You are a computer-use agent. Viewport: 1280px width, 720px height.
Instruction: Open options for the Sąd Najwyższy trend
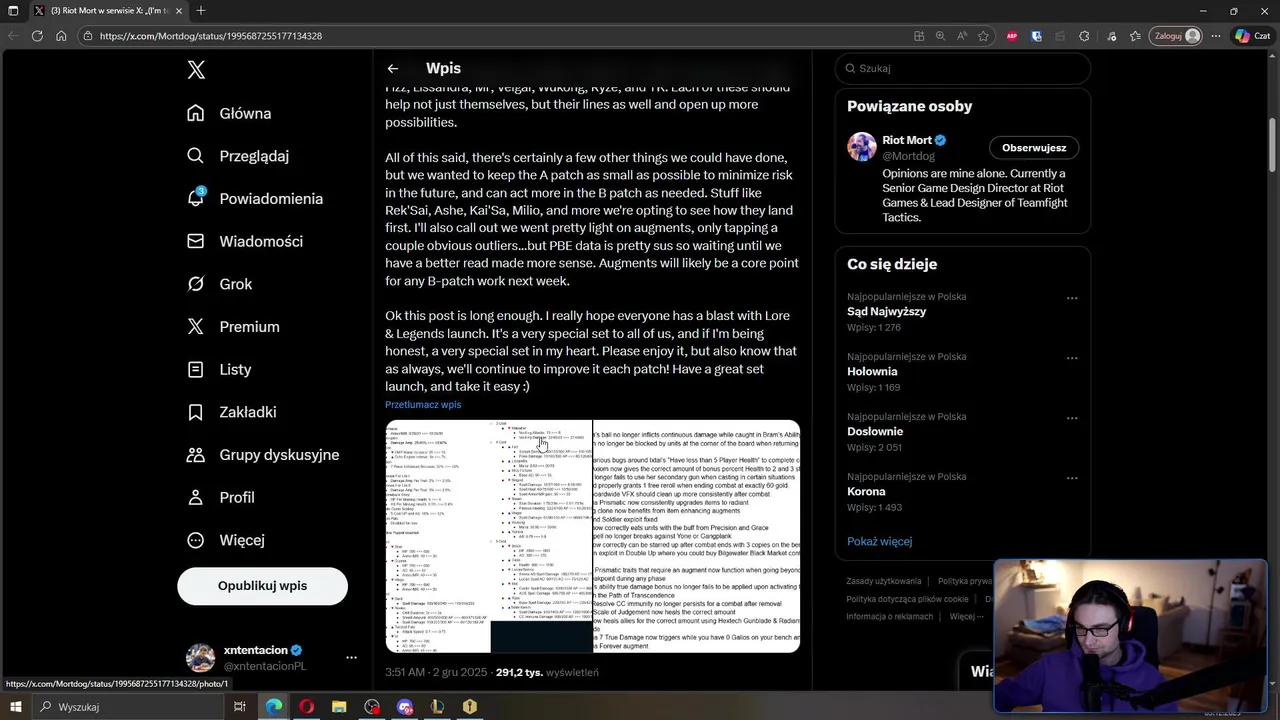[1072, 298]
